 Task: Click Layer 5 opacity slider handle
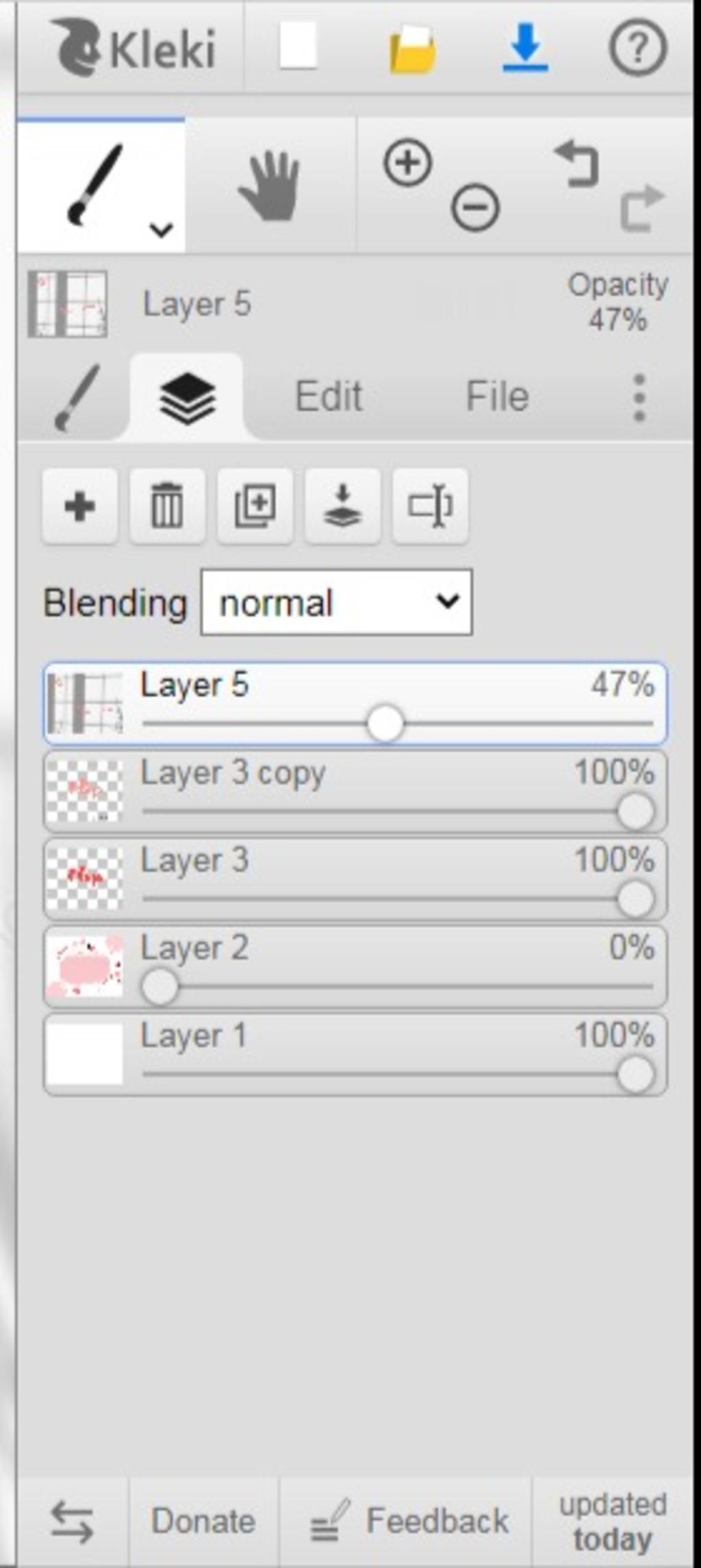point(385,723)
